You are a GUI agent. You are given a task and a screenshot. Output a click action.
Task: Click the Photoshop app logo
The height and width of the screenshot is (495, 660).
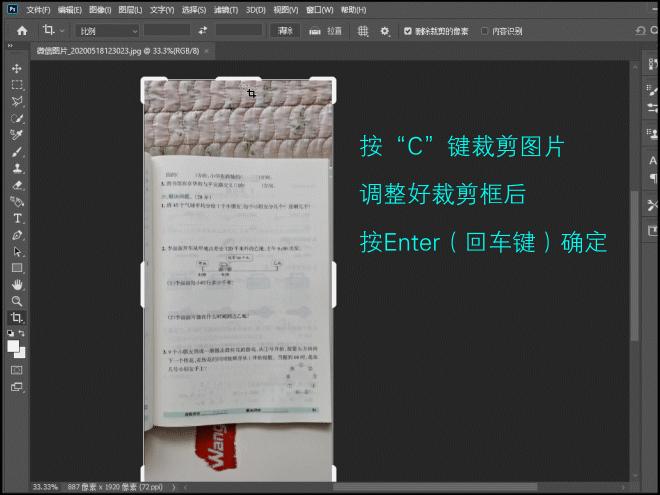click(x=13, y=9)
